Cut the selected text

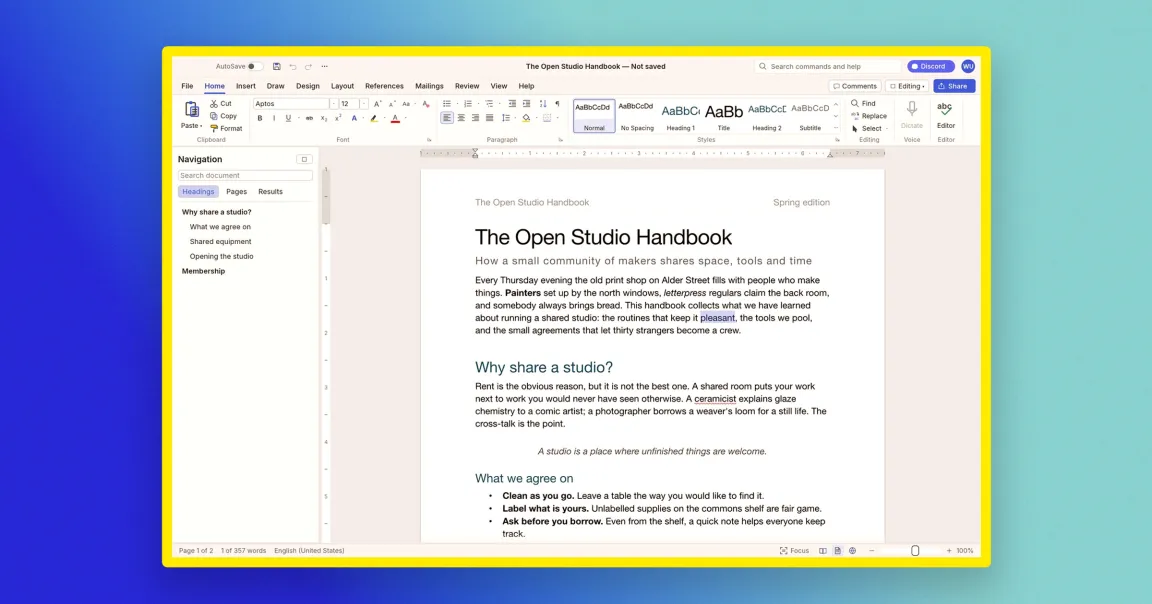pyautogui.click(x=220, y=104)
